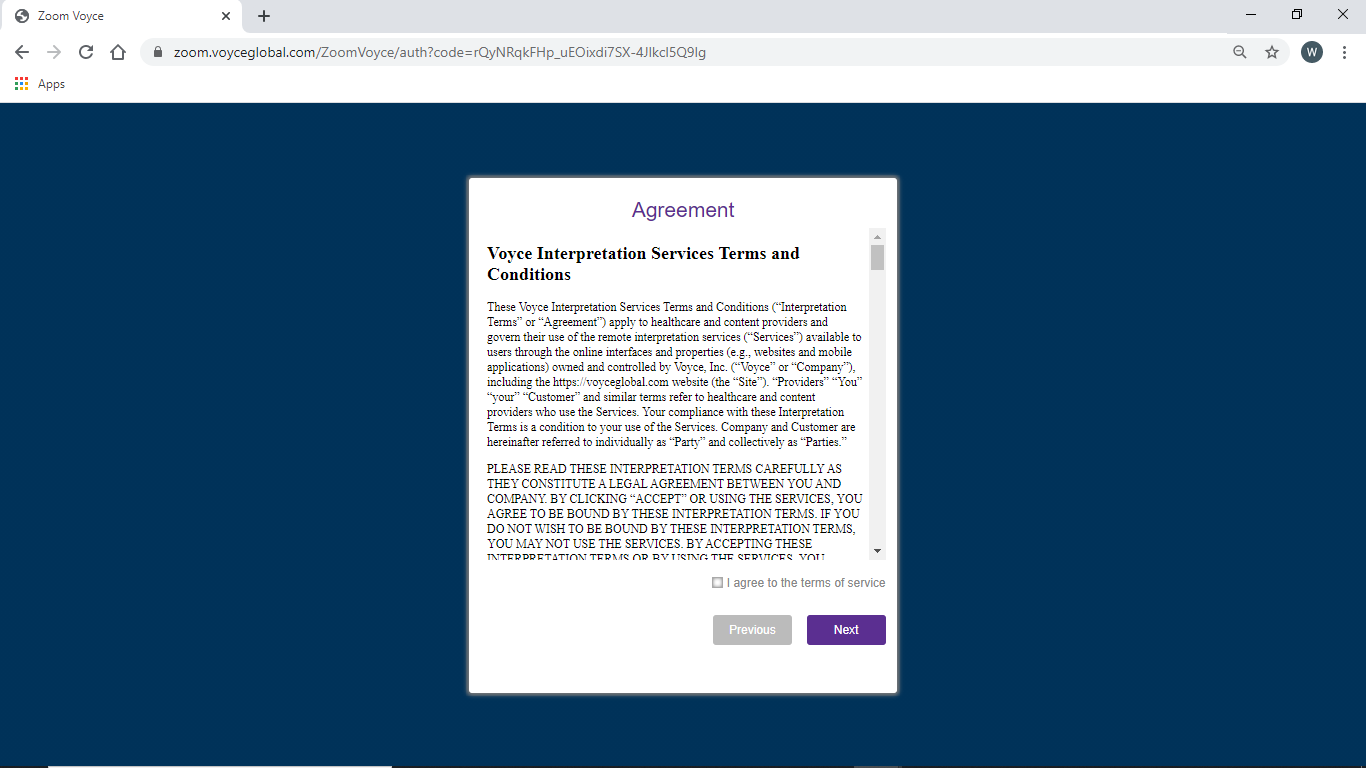Open the Apps shortcut in bookmarks bar
Screen dimensions: 1366x768
40,84
